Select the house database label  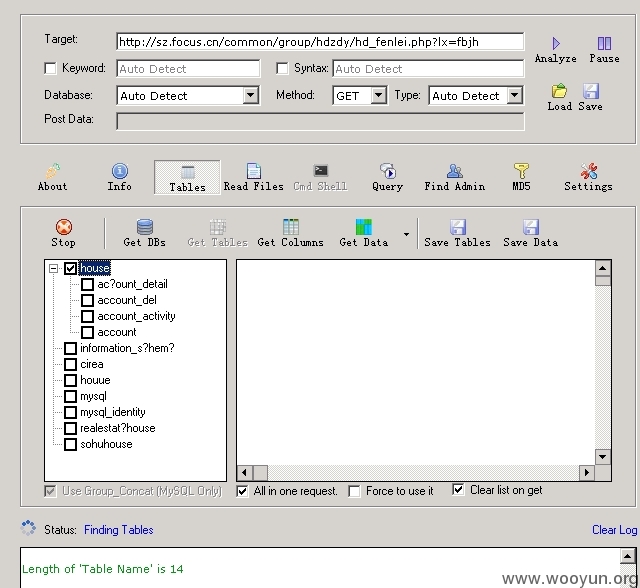(x=95, y=268)
